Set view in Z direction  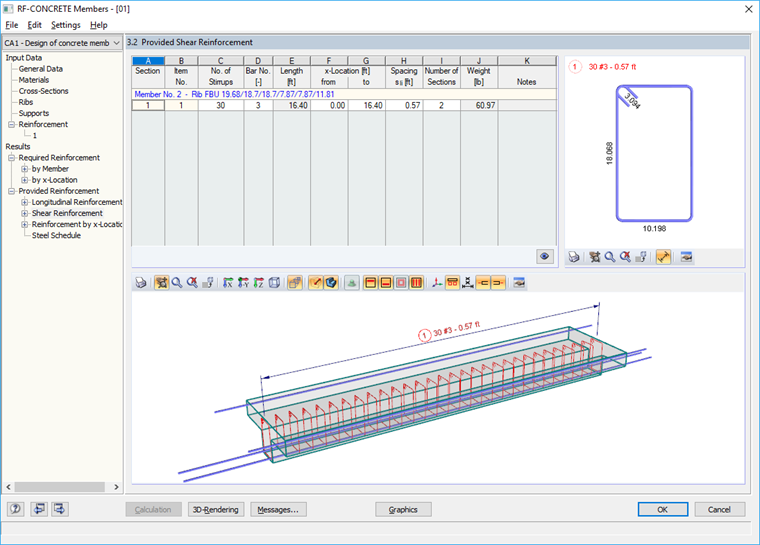(x=259, y=283)
